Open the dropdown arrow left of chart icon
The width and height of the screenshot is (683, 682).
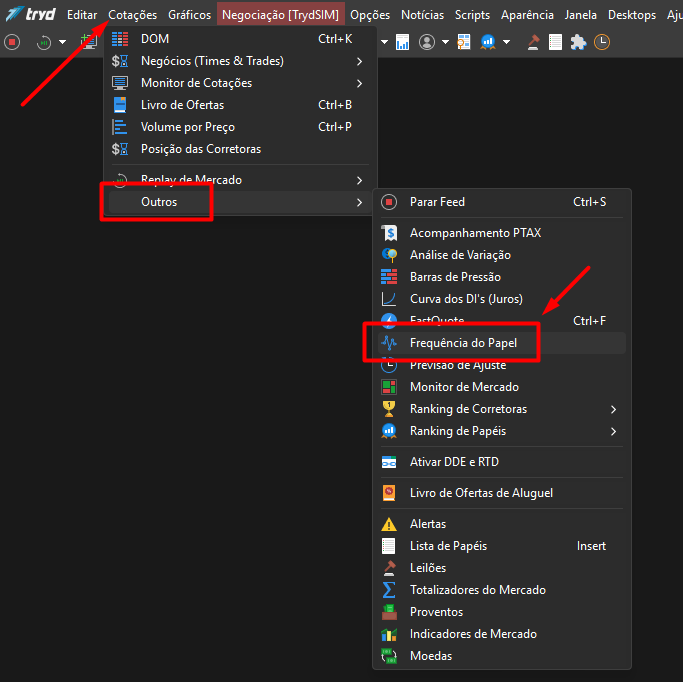pyautogui.click(x=384, y=42)
